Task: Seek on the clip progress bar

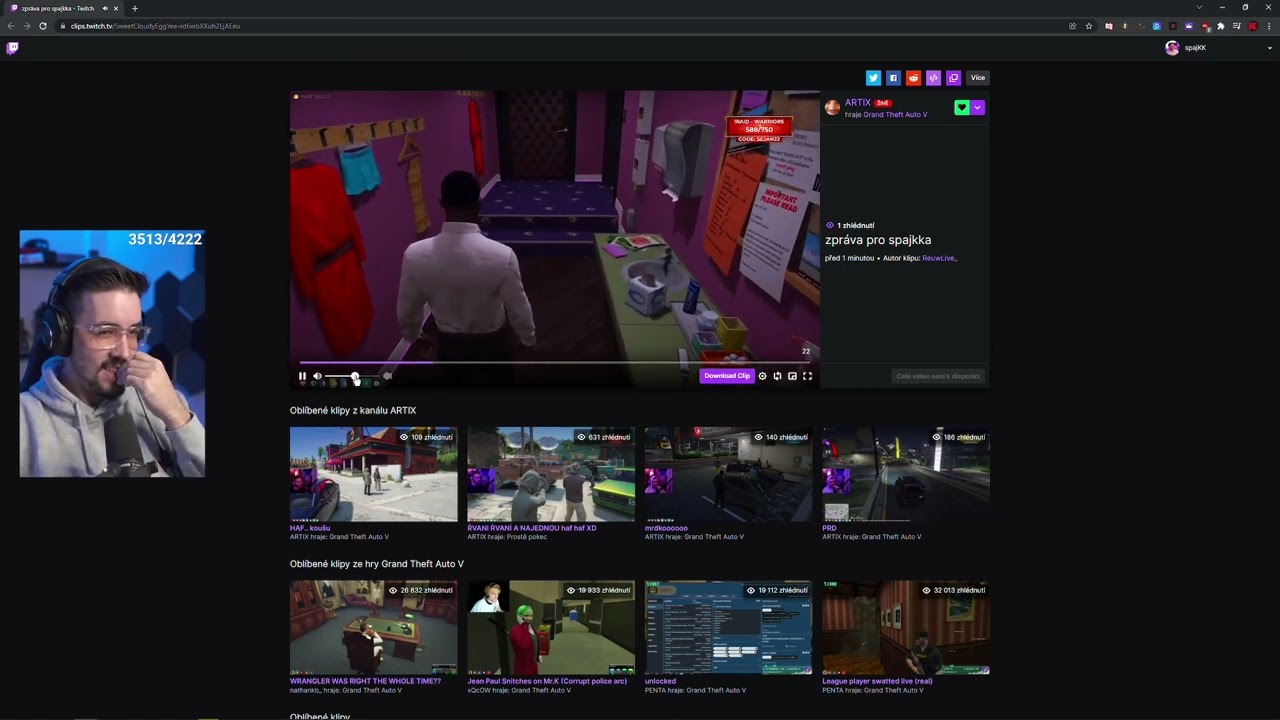Action: (555, 362)
